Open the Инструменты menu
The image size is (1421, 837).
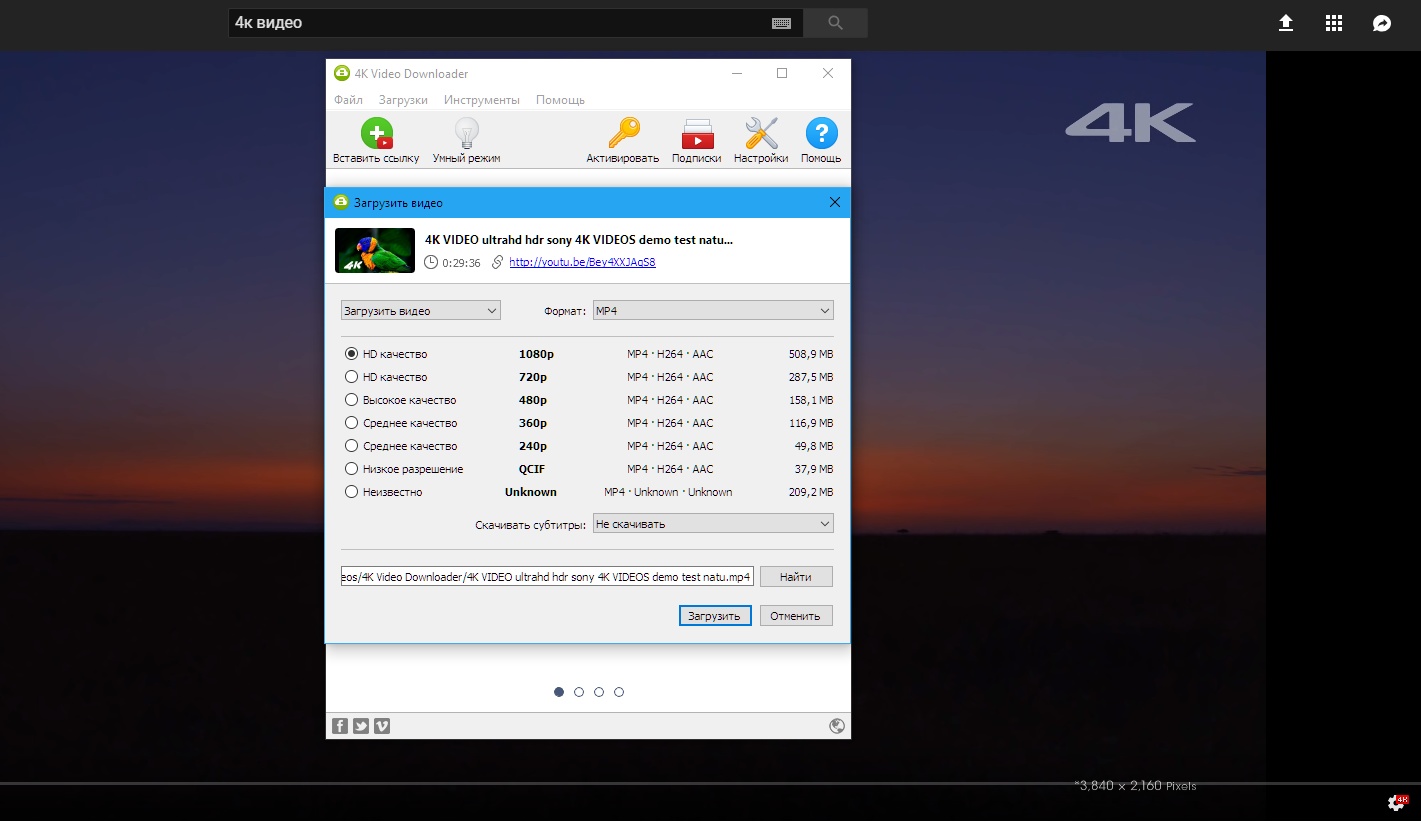[482, 99]
